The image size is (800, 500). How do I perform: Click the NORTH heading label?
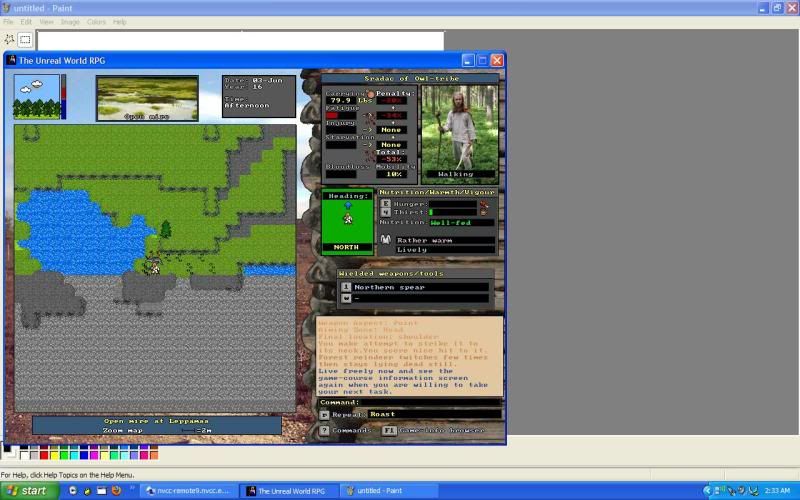(346, 247)
